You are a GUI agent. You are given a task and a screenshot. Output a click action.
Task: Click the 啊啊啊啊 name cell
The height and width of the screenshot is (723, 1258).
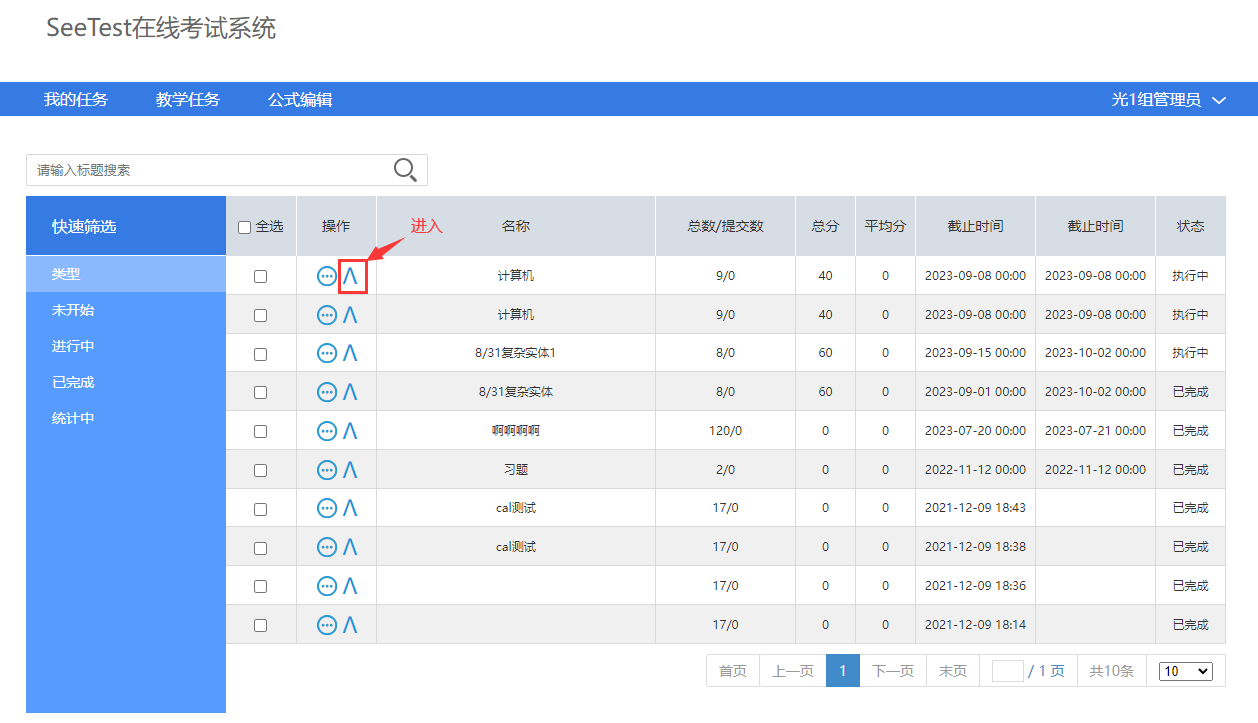516,431
